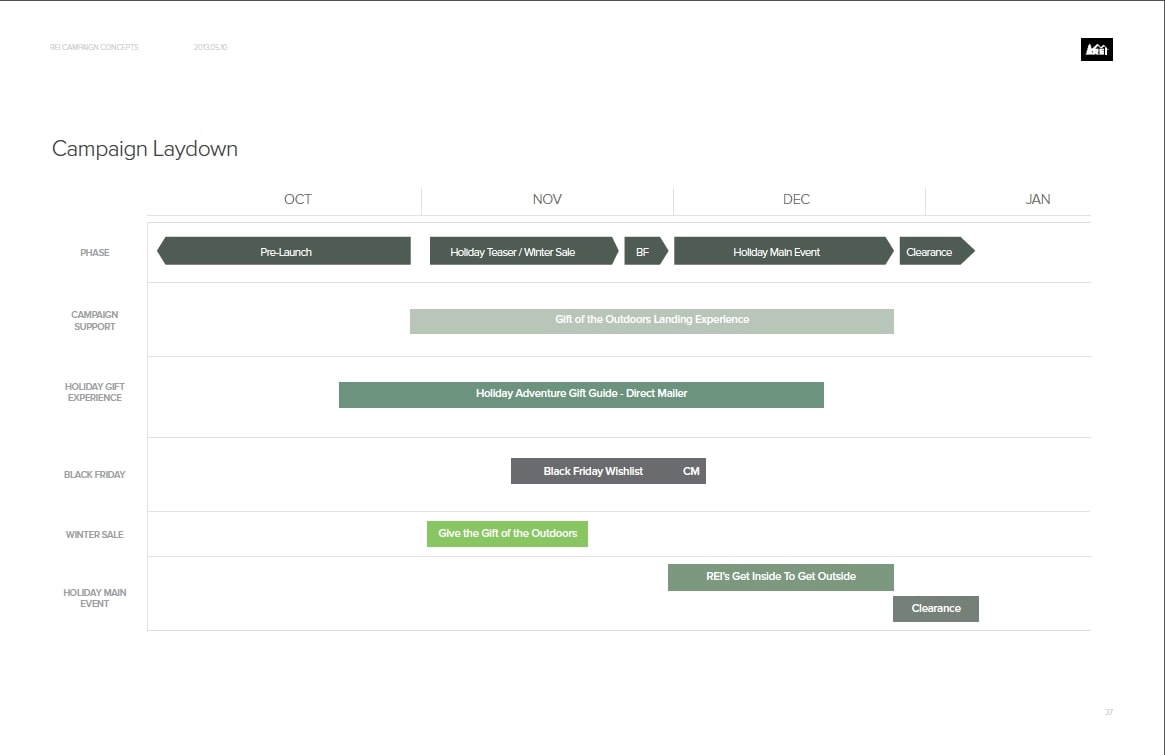Select the Clearance bar in the bottom row

pos(935,608)
